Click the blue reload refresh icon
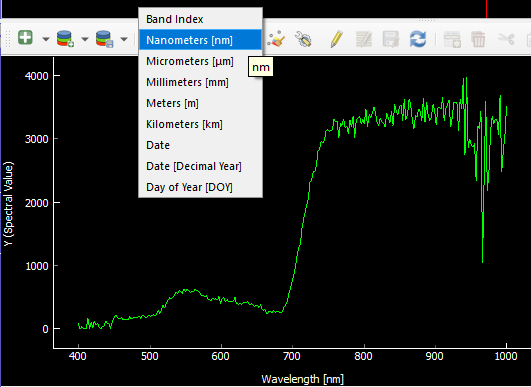This screenshot has width=531, height=387. 418,39
